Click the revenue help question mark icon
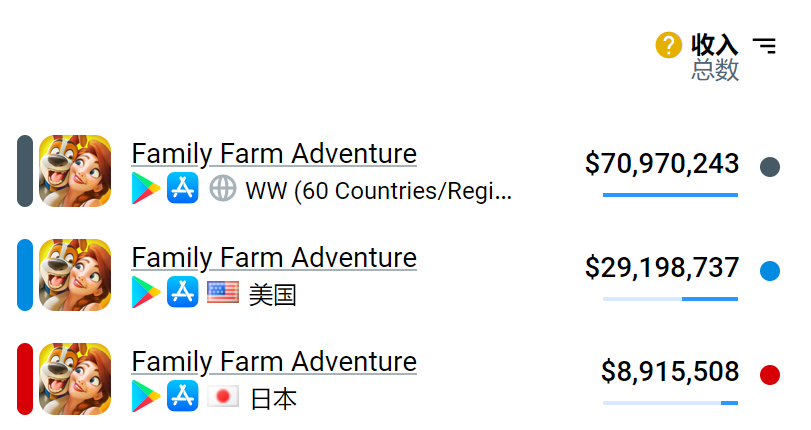 click(x=668, y=45)
